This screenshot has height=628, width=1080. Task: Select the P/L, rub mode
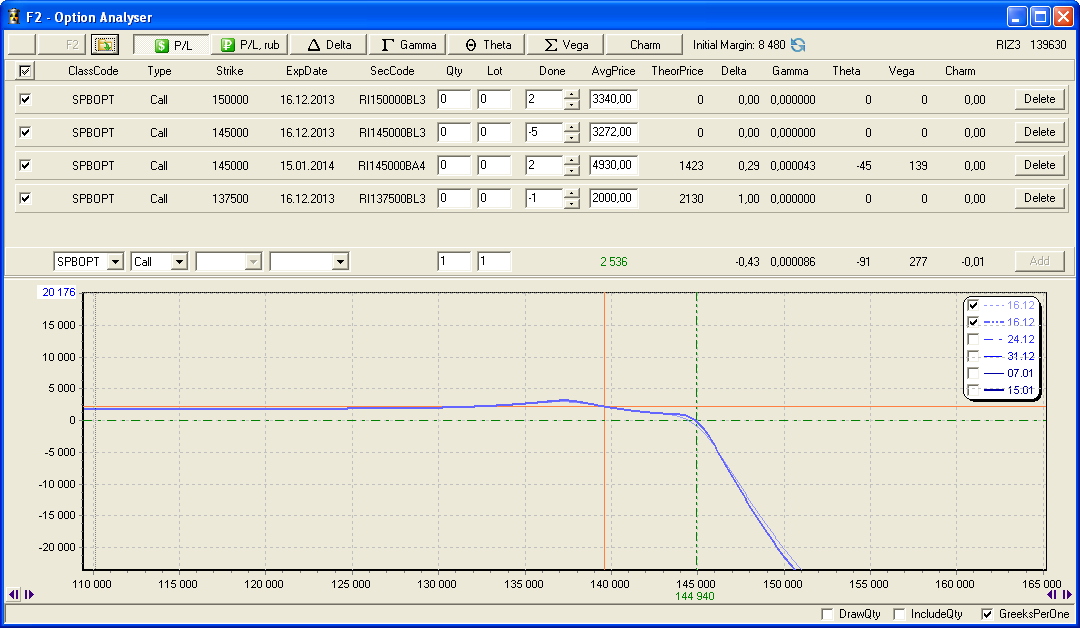(x=250, y=45)
